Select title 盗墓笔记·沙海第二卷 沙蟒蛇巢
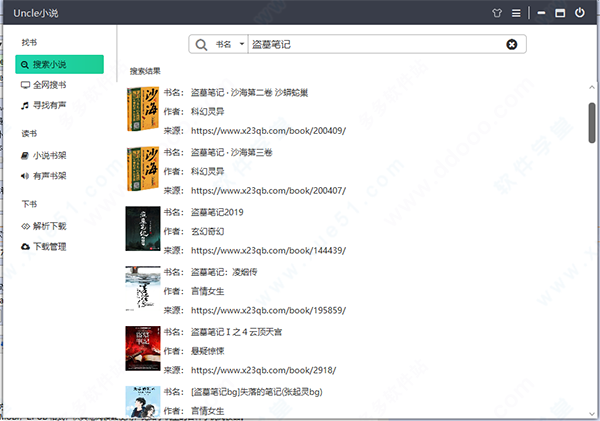The height and width of the screenshot is (421, 600). [x=249, y=93]
